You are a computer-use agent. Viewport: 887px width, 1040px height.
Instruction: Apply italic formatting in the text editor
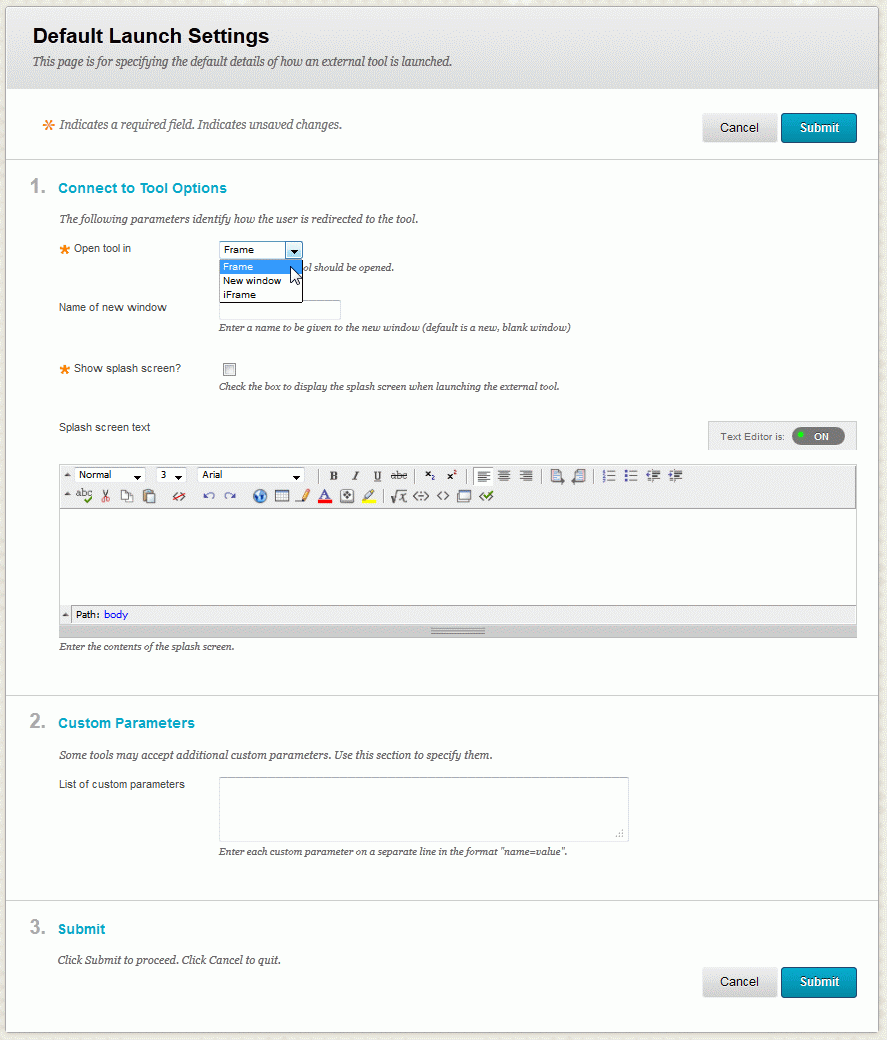[x=355, y=475]
